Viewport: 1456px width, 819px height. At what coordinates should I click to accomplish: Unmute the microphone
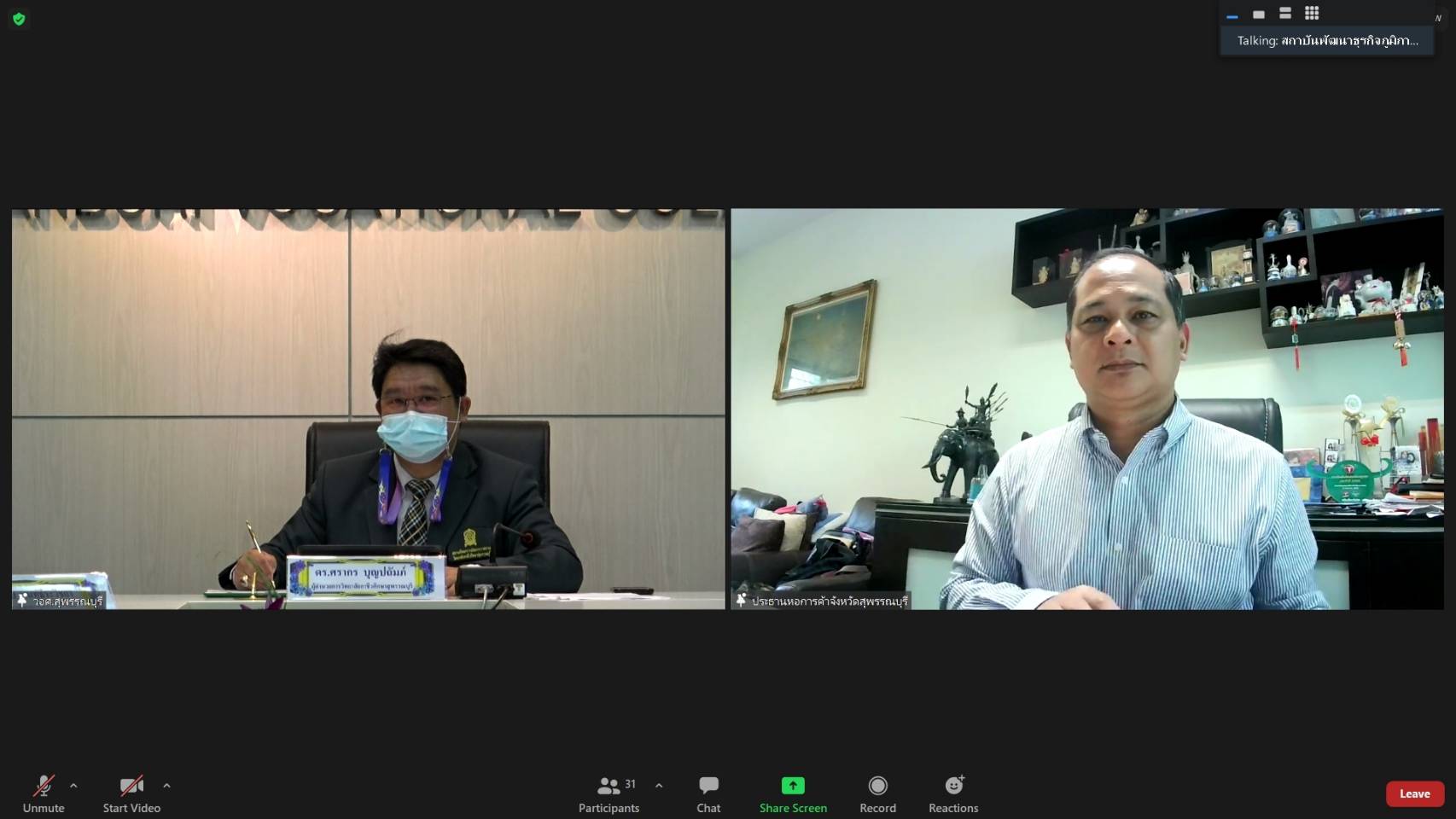pos(44,793)
